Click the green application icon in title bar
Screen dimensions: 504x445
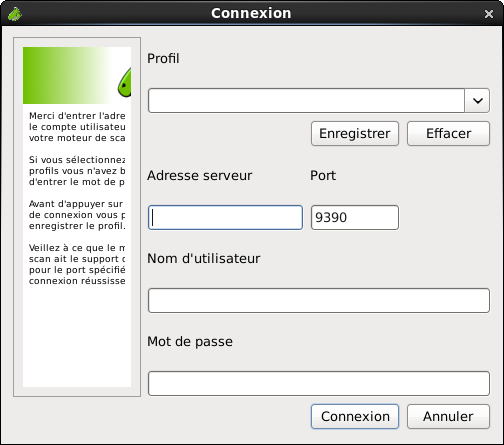(x=15, y=14)
